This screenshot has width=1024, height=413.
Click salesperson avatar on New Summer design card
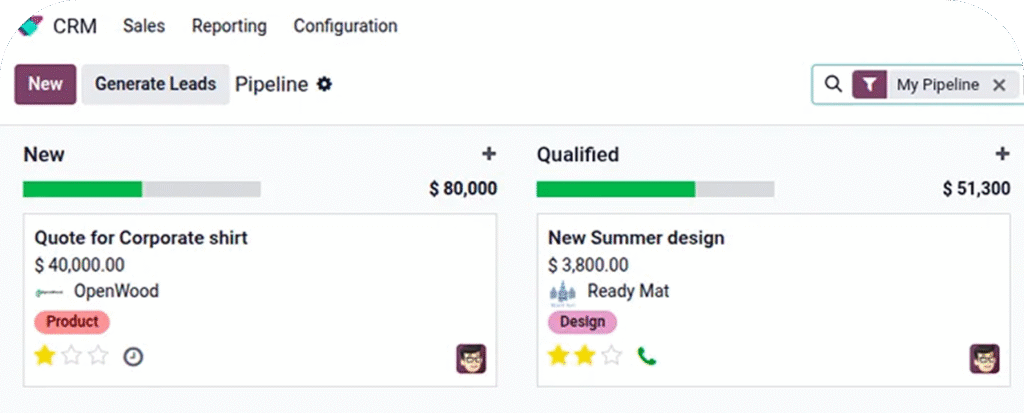click(984, 359)
